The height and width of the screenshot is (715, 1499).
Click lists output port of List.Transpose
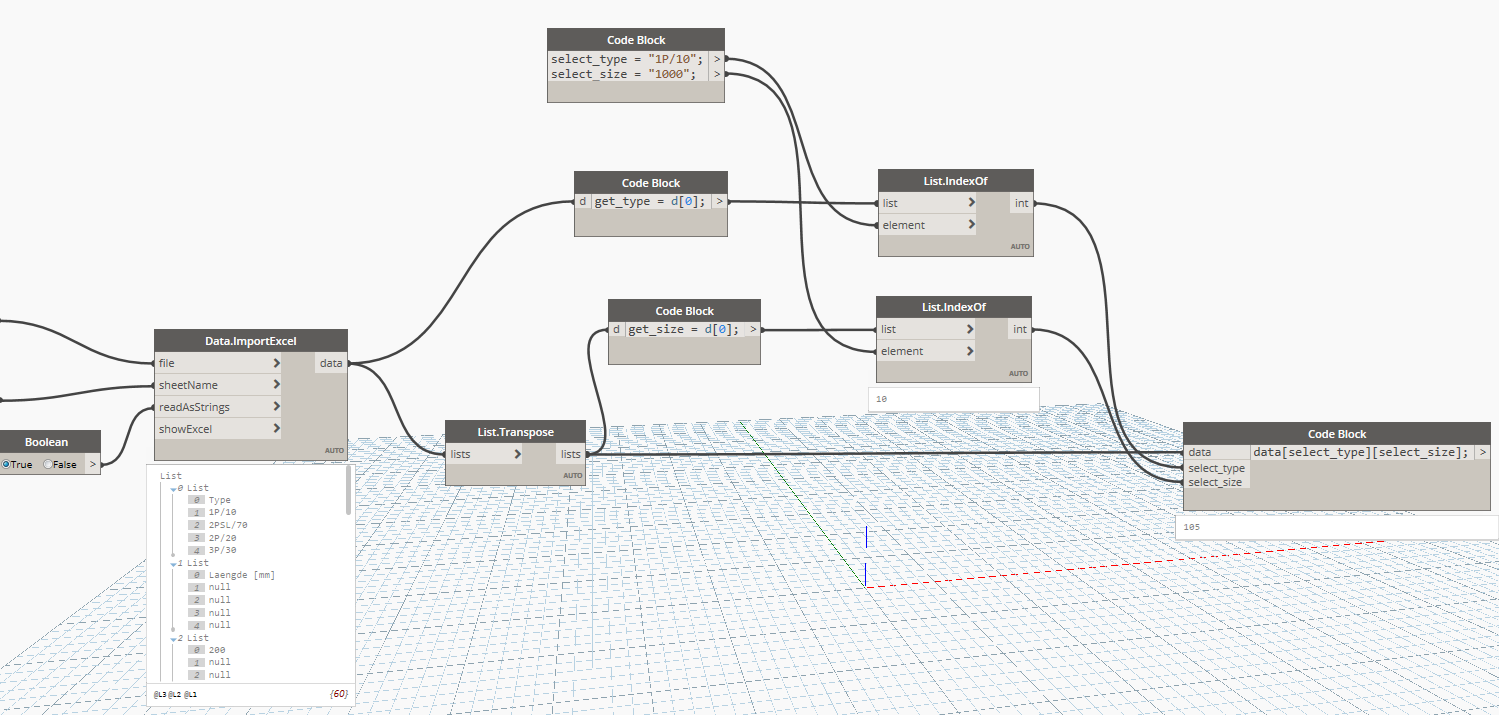point(570,454)
